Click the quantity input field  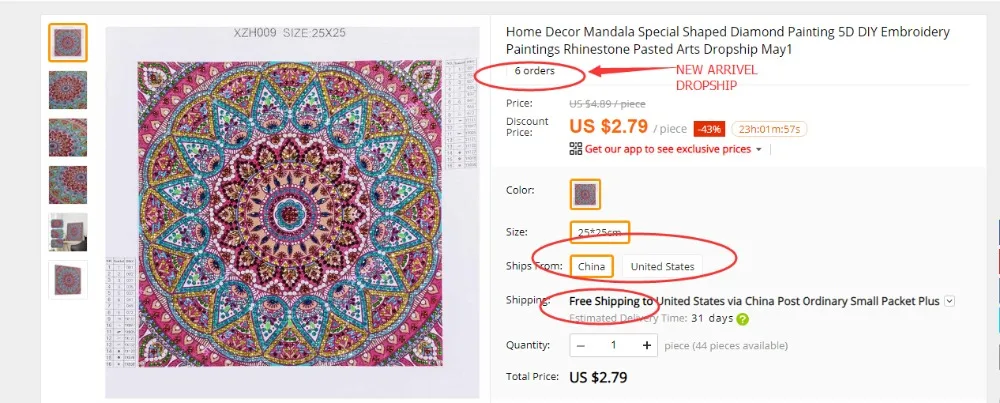click(x=614, y=345)
